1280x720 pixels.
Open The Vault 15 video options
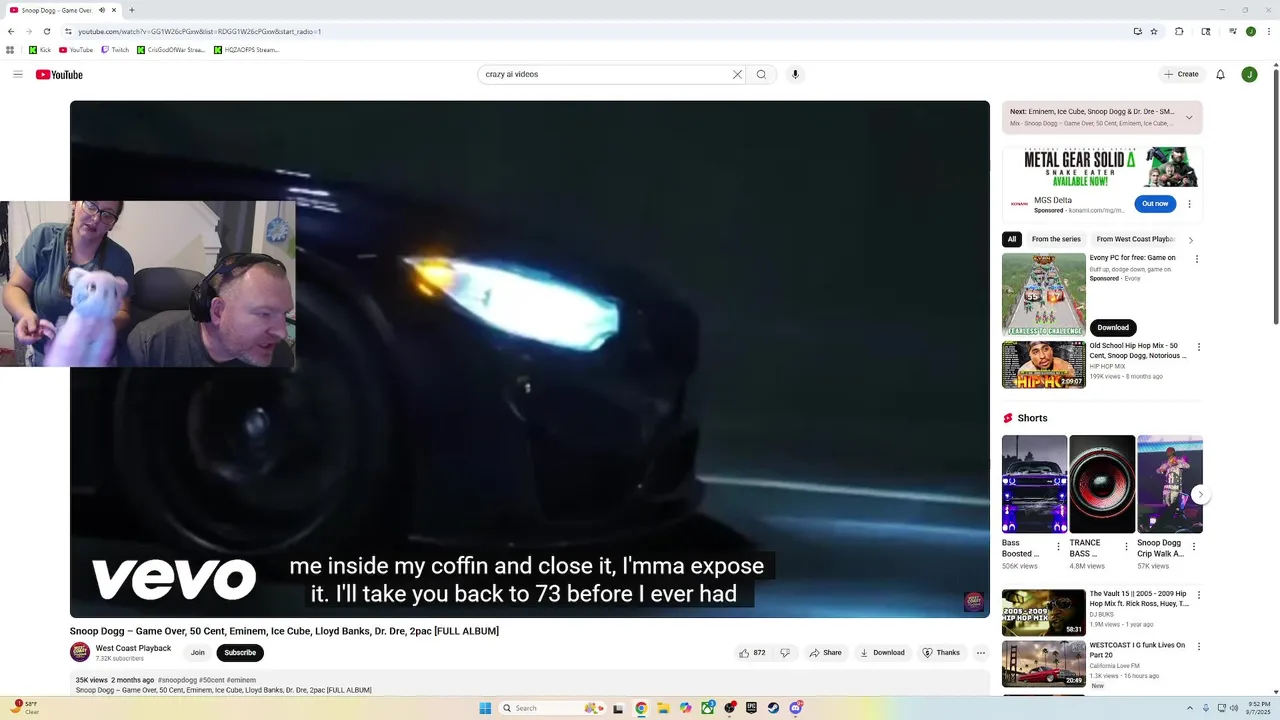pos(1199,595)
